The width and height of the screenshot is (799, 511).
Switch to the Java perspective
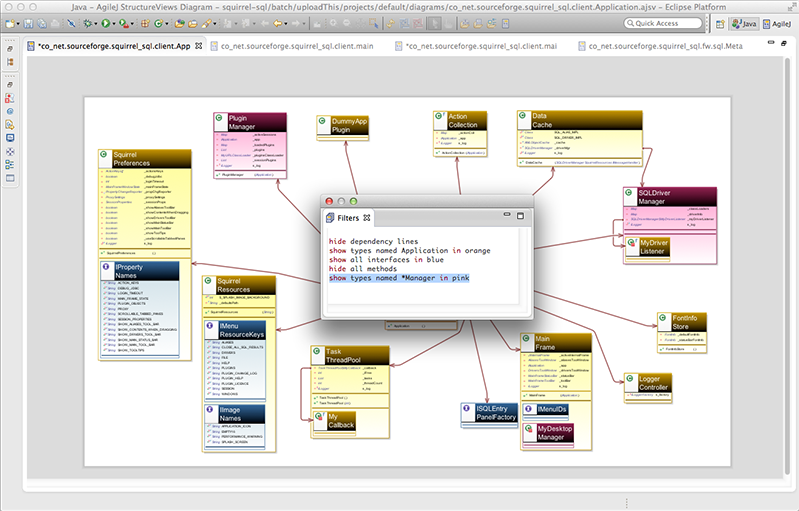pyautogui.click(x=744, y=23)
